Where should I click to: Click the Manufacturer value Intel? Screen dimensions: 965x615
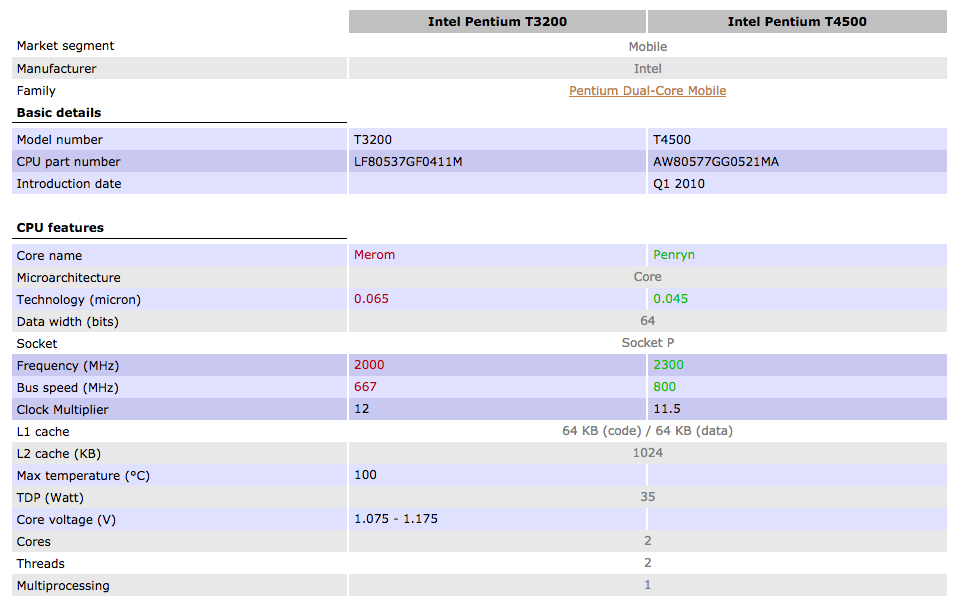click(647, 68)
